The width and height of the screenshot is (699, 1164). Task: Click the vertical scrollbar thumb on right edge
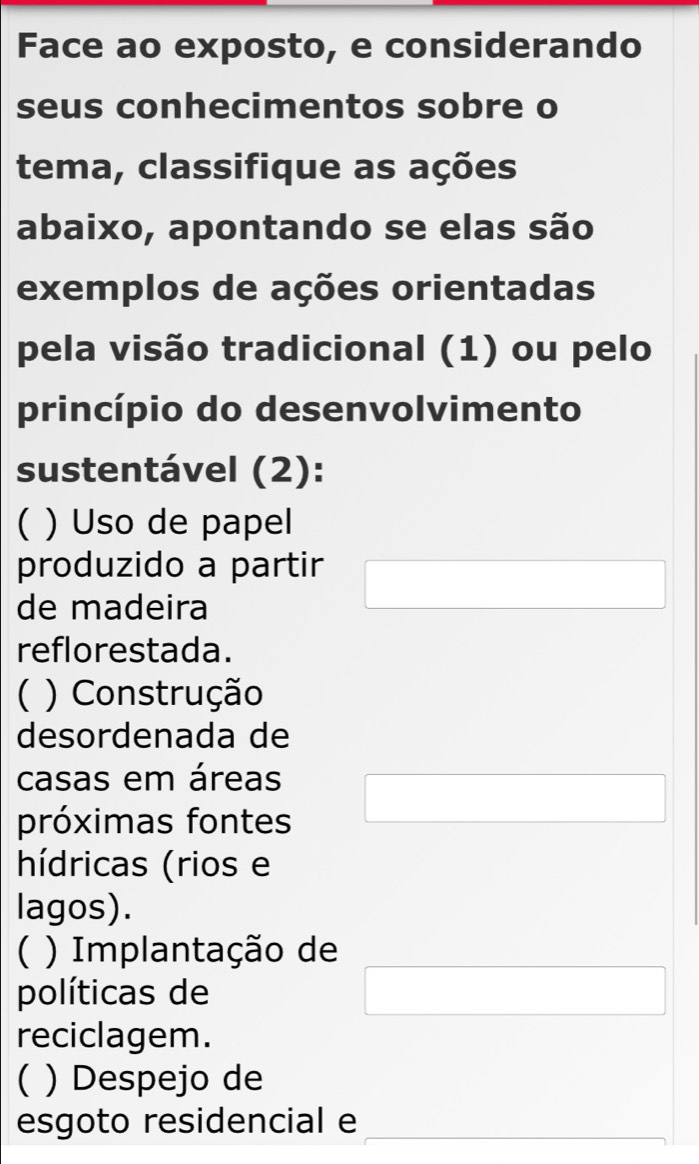click(x=695, y=640)
